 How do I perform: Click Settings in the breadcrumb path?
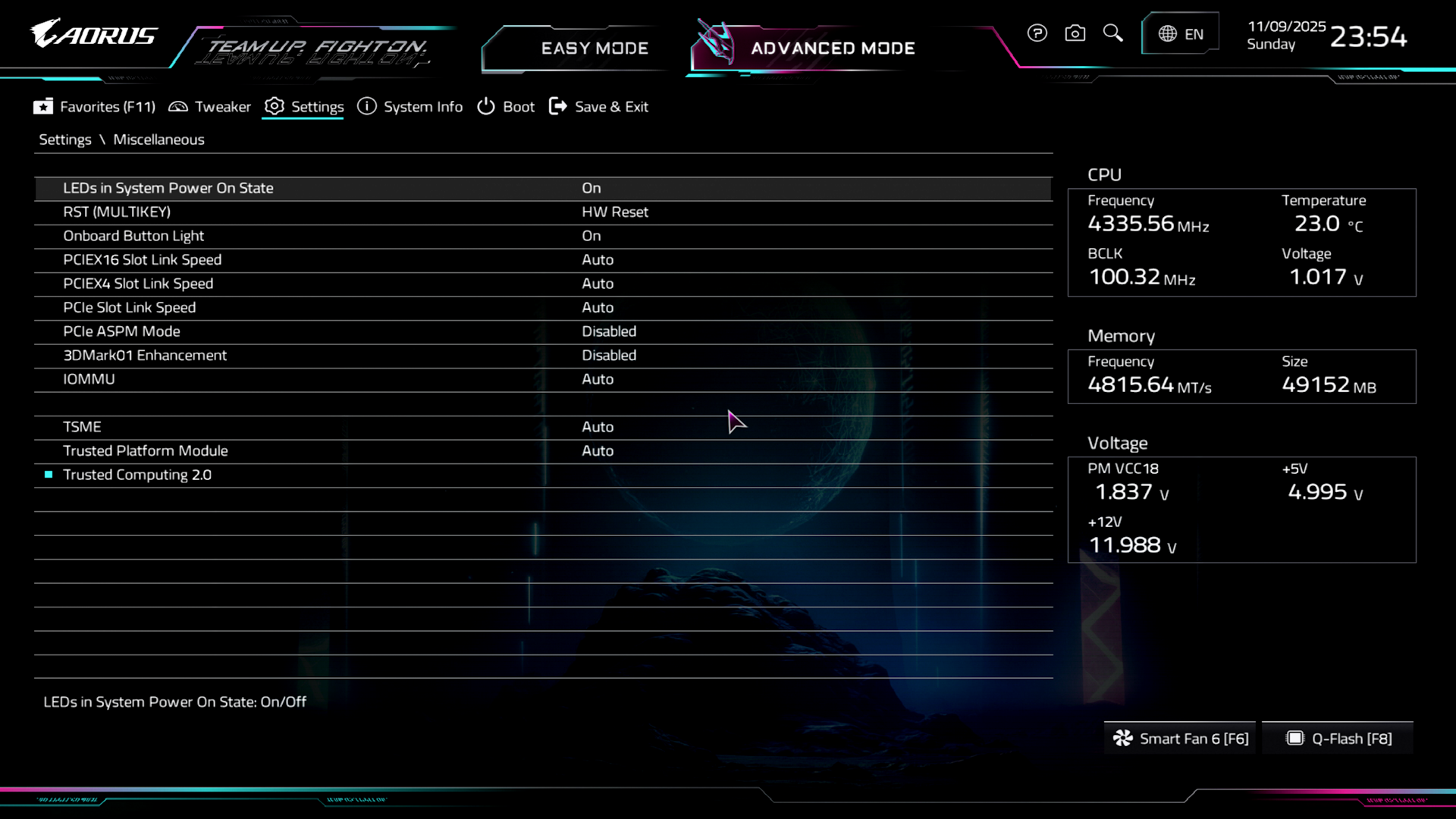[65, 140]
